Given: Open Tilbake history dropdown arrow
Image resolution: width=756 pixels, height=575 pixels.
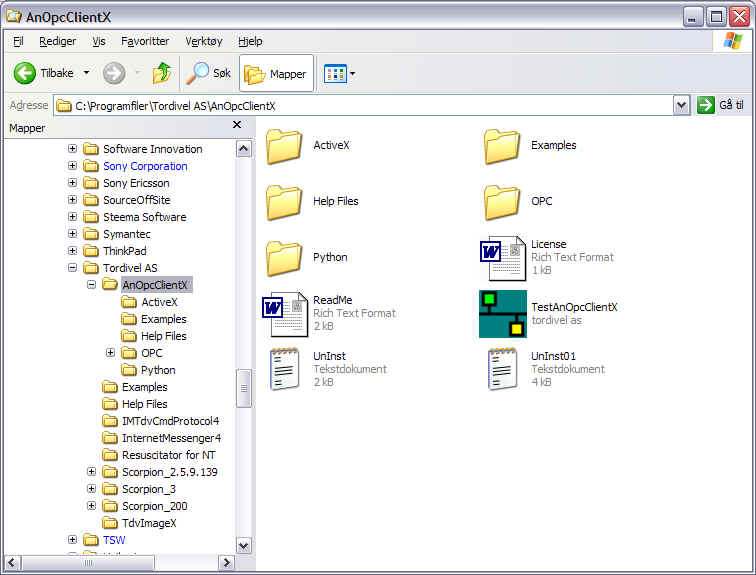Looking at the screenshot, I should coord(86,73).
